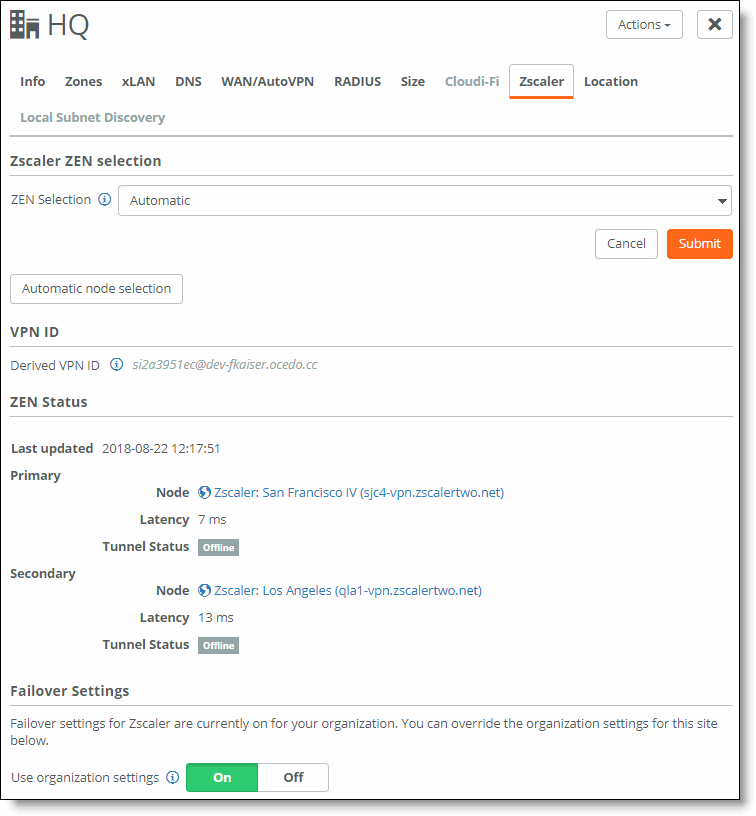Screen dimensions: 756x816
Task: Click the Zscaler ZEN selection heading
Action: click(x=86, y=161)
